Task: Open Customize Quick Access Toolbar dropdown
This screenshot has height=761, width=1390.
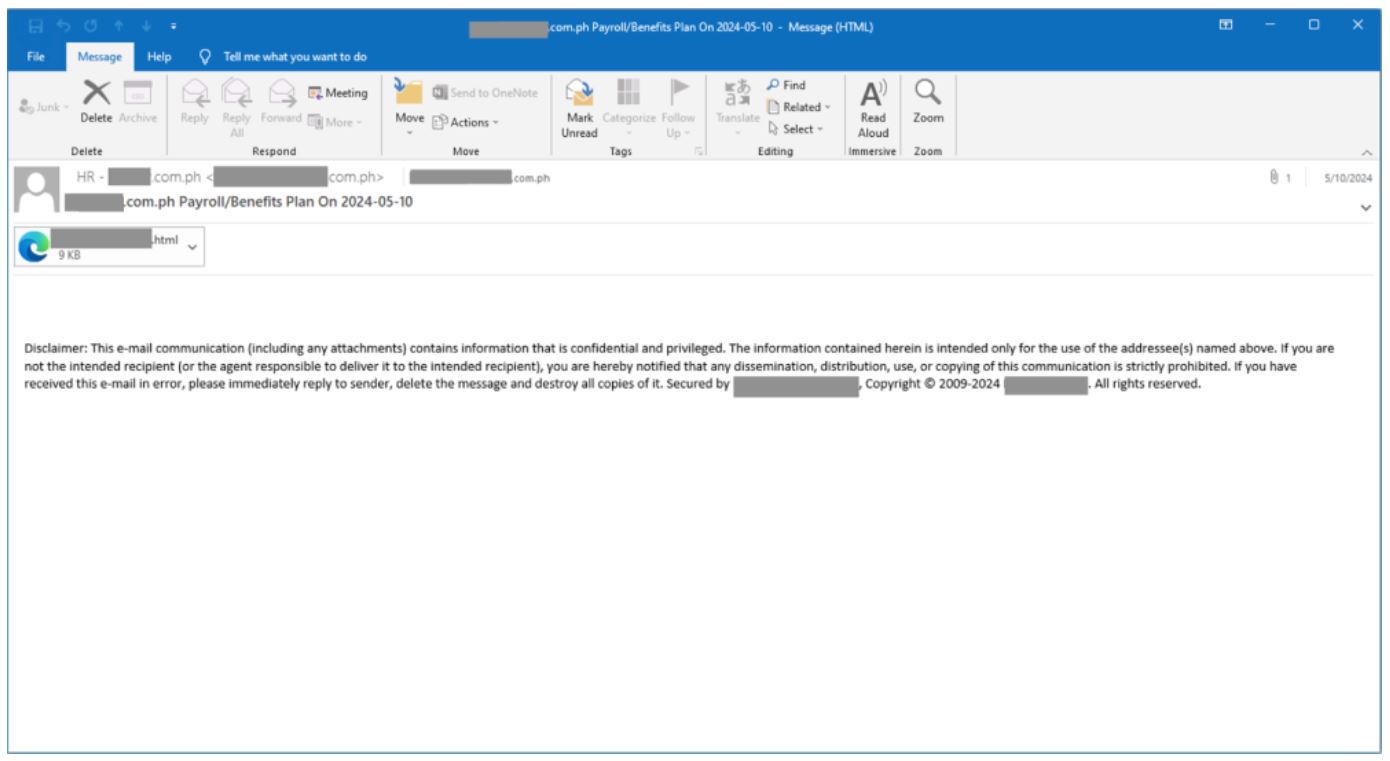Action: click(x=173, y=26)
